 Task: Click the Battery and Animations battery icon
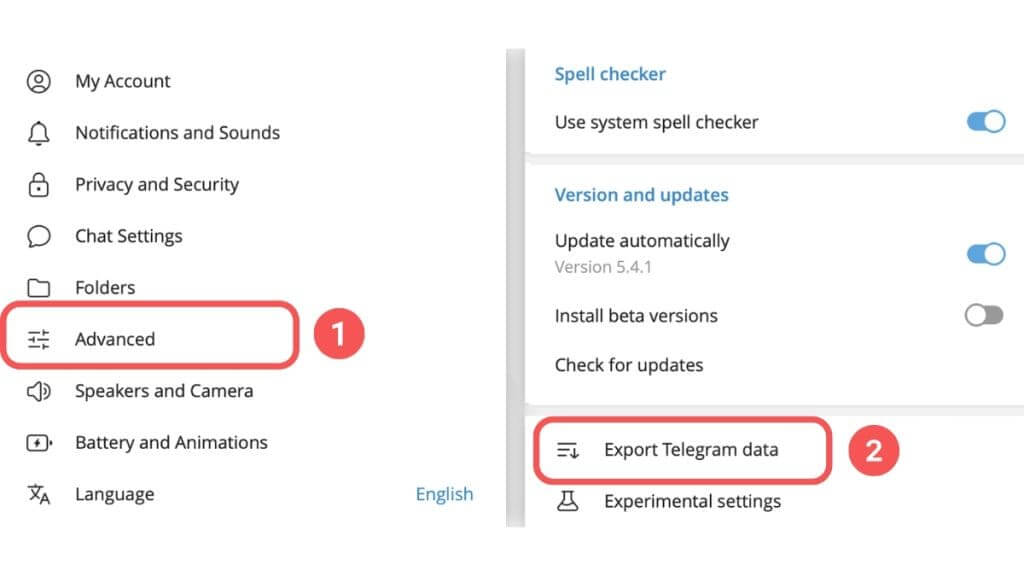point(39,443)
